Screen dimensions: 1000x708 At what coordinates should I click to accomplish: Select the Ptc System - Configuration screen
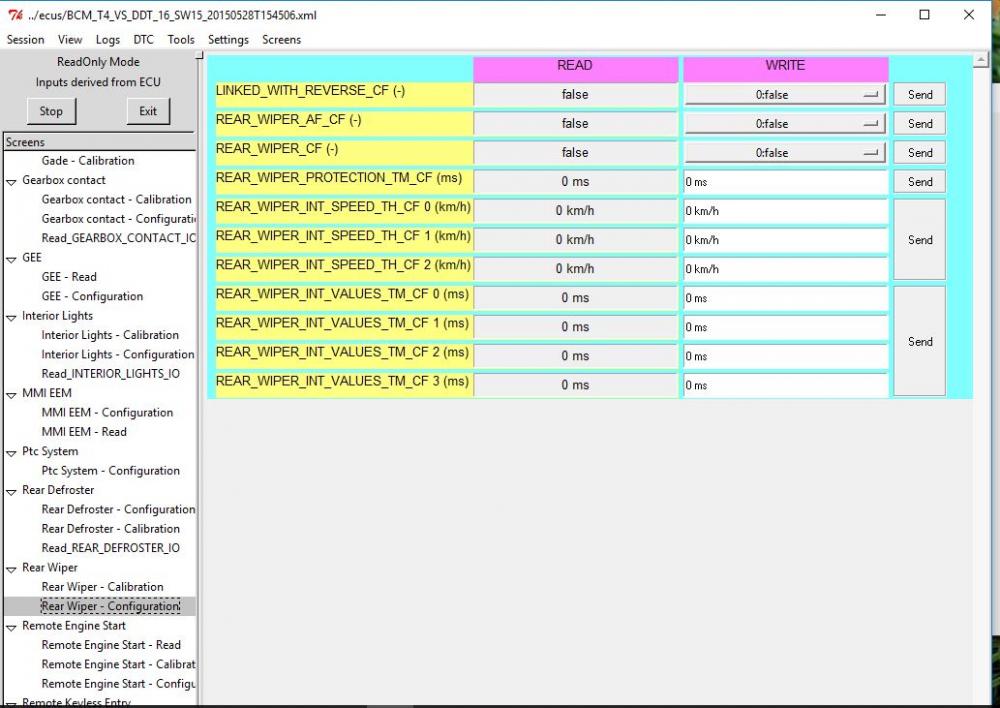pyautogui.click(x=110, y=471)
